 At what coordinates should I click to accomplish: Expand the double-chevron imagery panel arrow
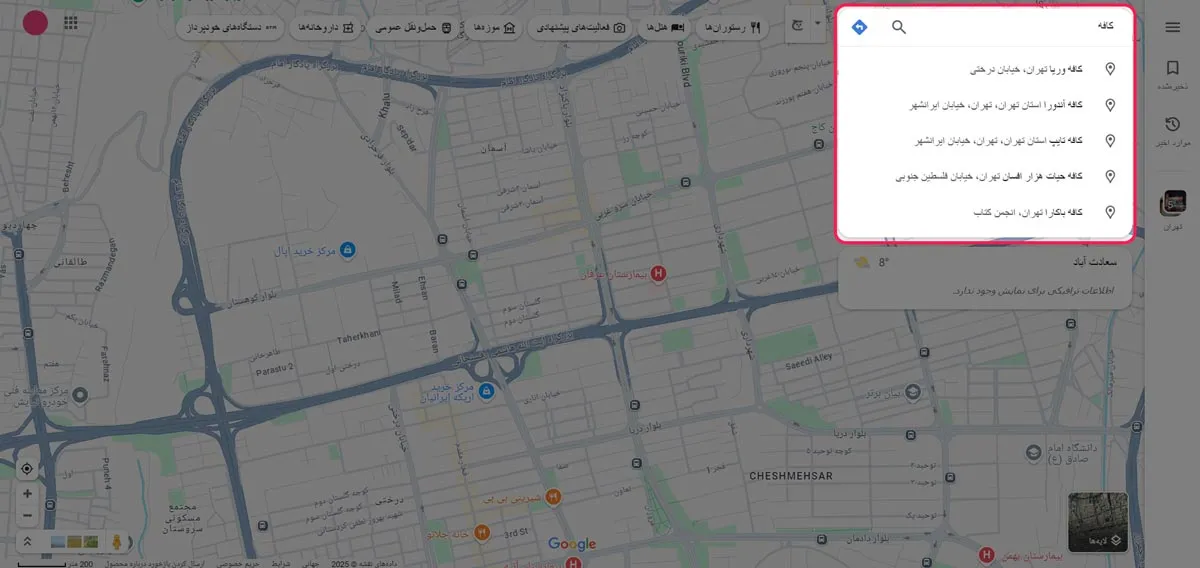pos(28,541)
